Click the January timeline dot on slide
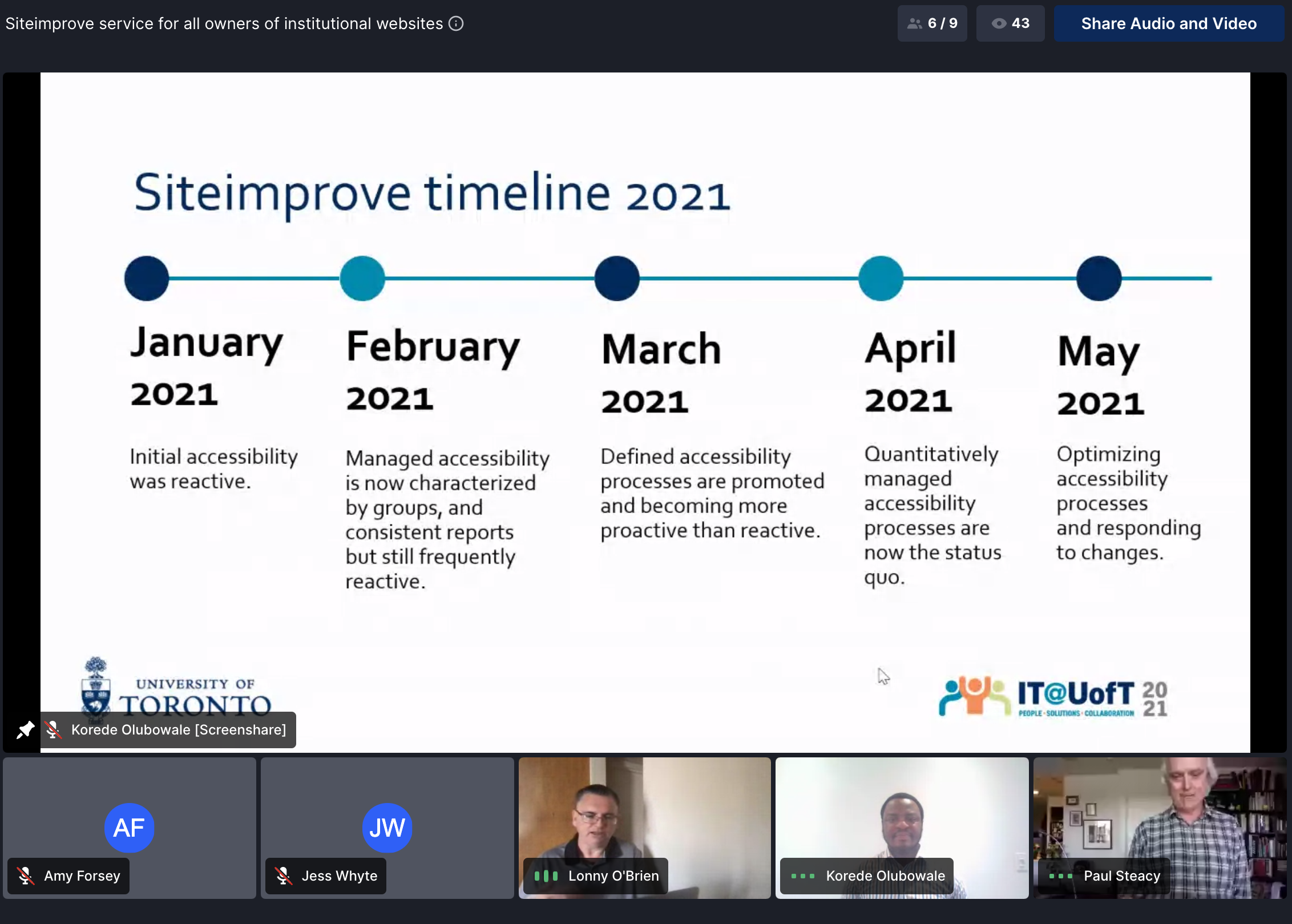The width and height of the screenshot is (1292, 924). pyautogui.click(x=147, y=279)
